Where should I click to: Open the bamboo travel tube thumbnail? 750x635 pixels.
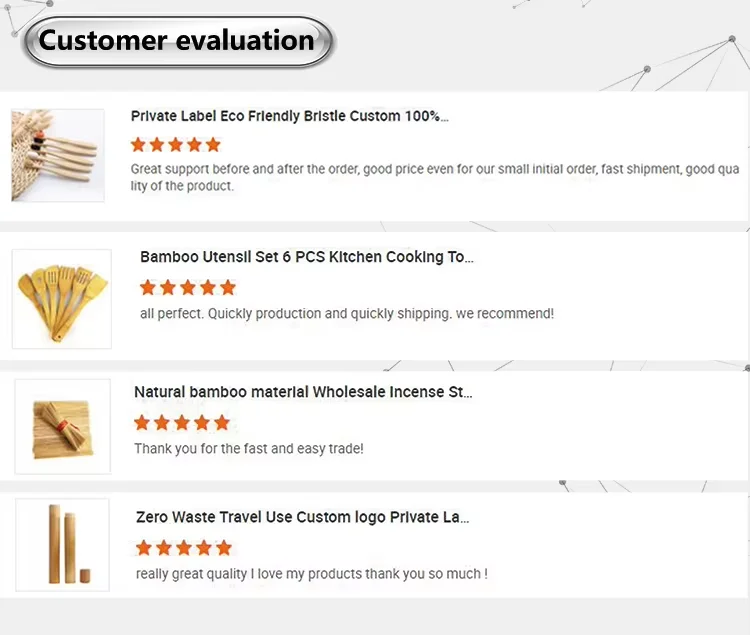[x=62, y=547]
